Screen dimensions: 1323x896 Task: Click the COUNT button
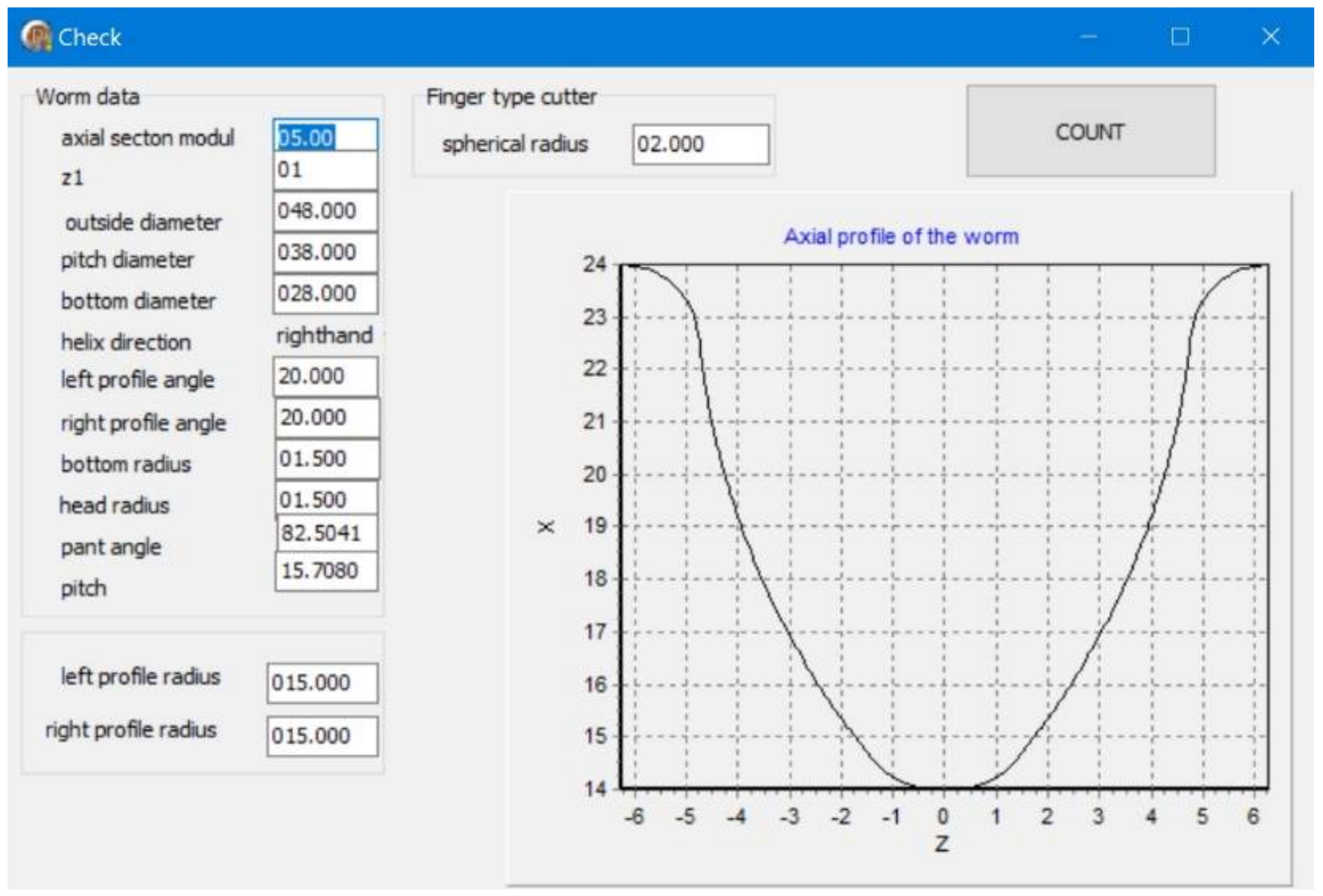click(x=1091, y=131)
